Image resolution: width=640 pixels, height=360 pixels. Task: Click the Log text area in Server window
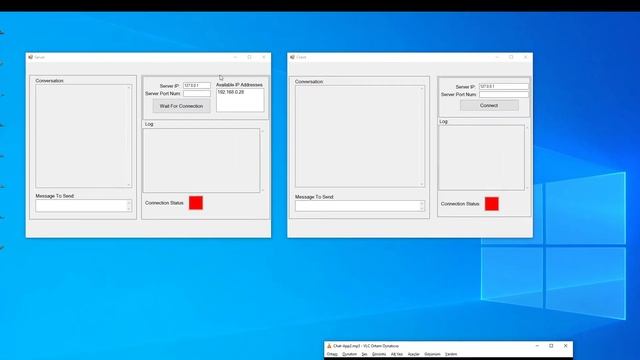[201, 160]
